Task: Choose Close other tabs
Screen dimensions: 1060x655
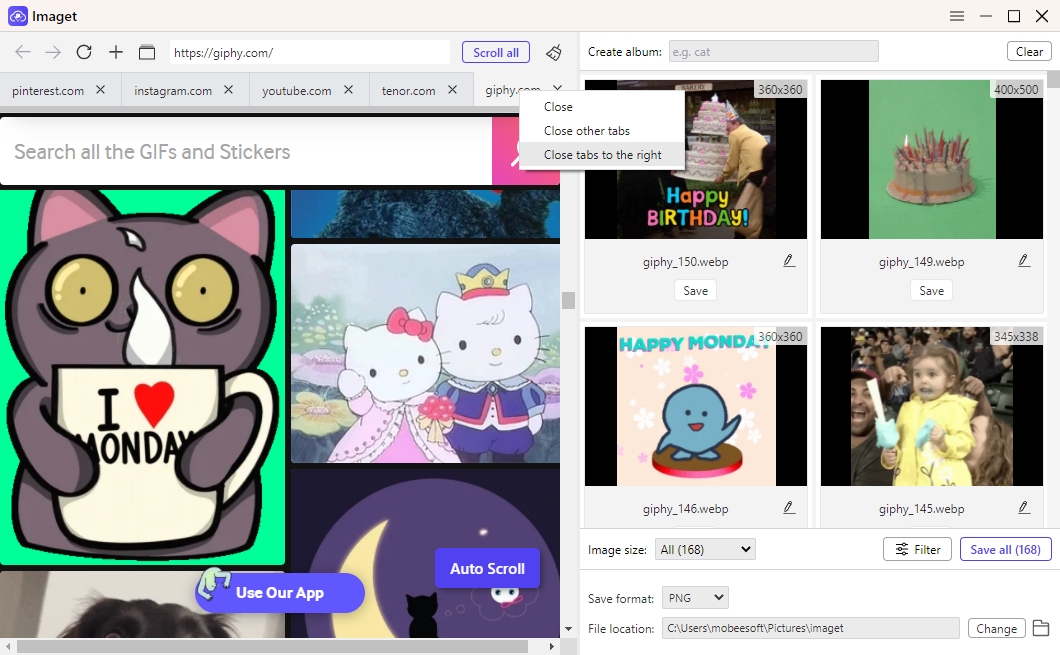Action: [x=602, y=130]
